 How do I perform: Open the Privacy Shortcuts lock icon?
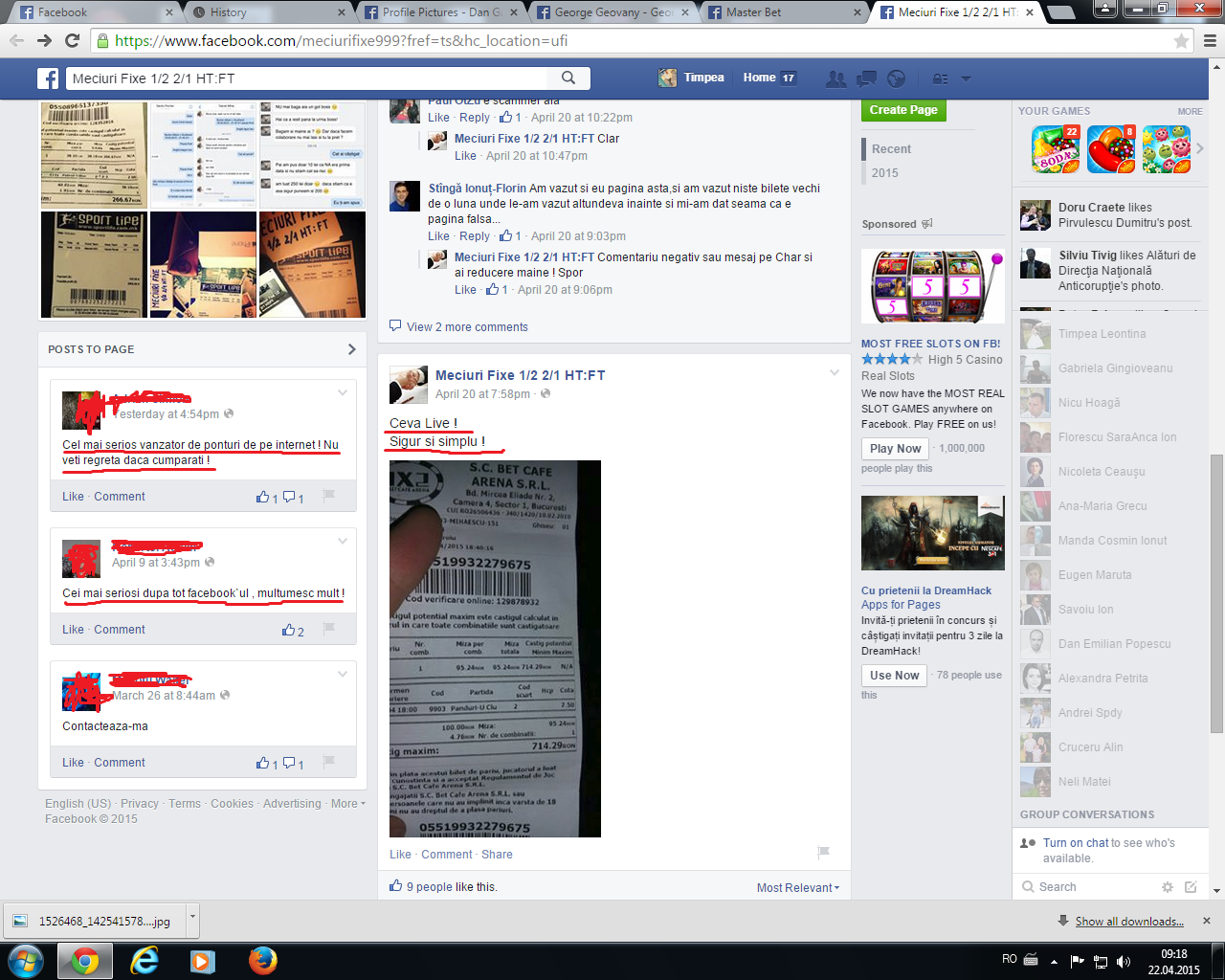[941, 78]
